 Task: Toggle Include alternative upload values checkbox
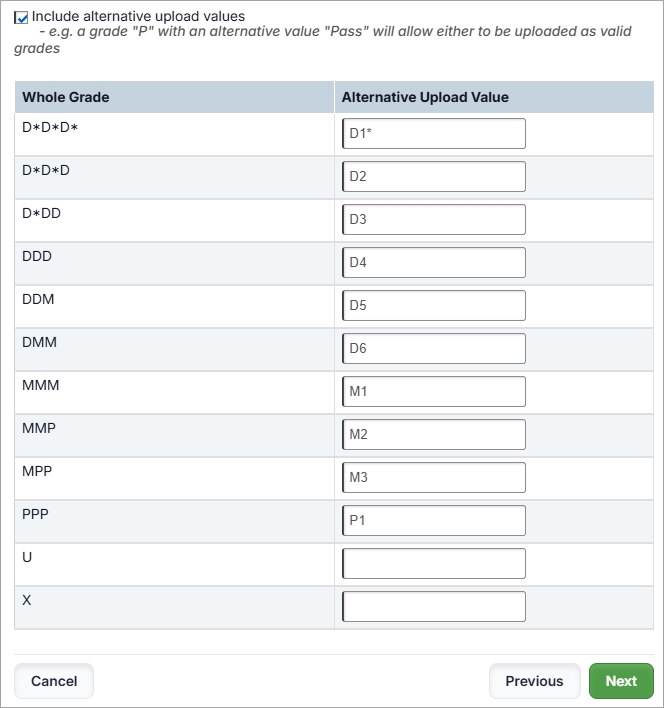[x=22, y=17]
